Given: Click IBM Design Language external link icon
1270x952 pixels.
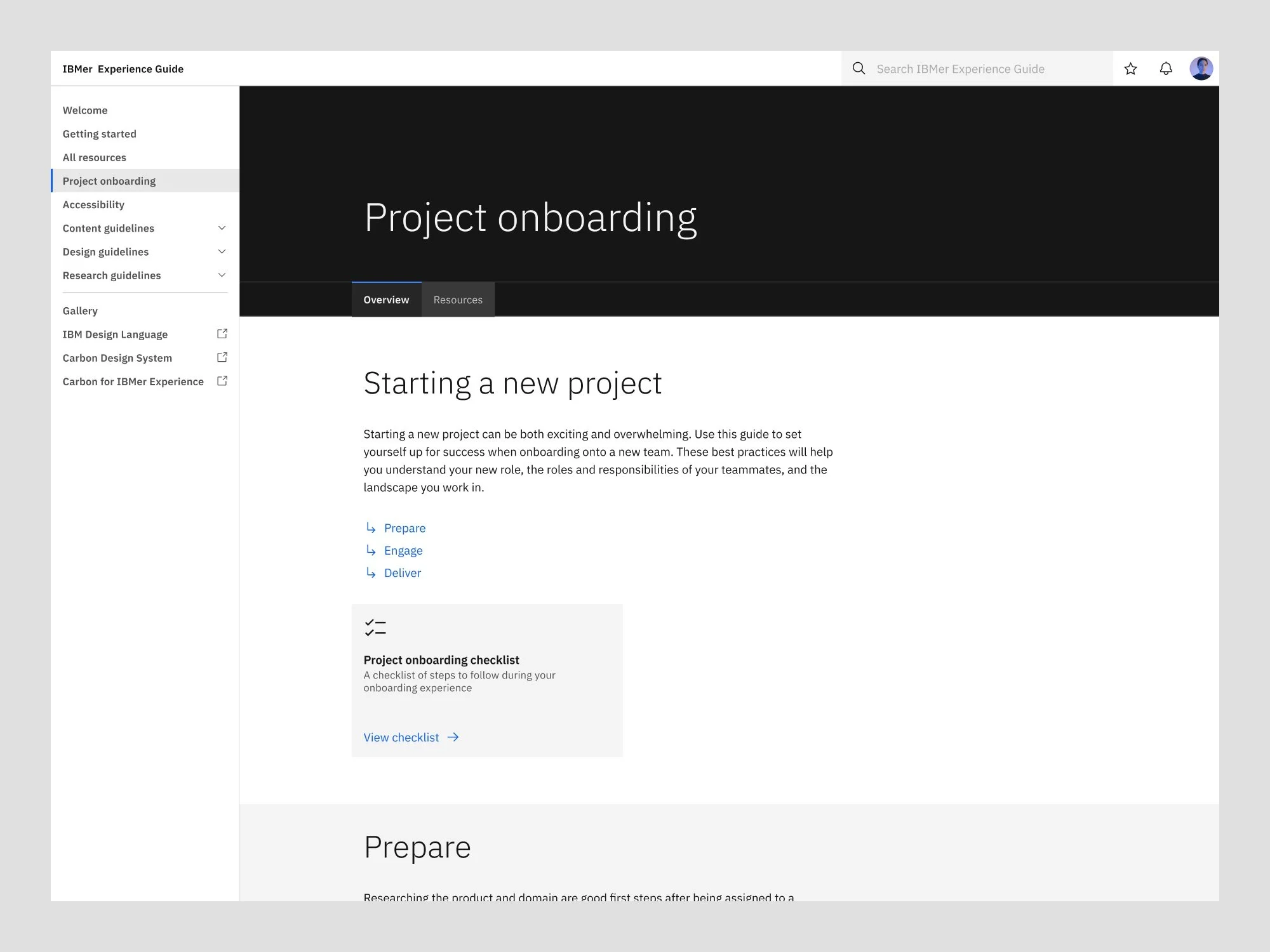Looking at the screenshot, I should pos(222,334).
